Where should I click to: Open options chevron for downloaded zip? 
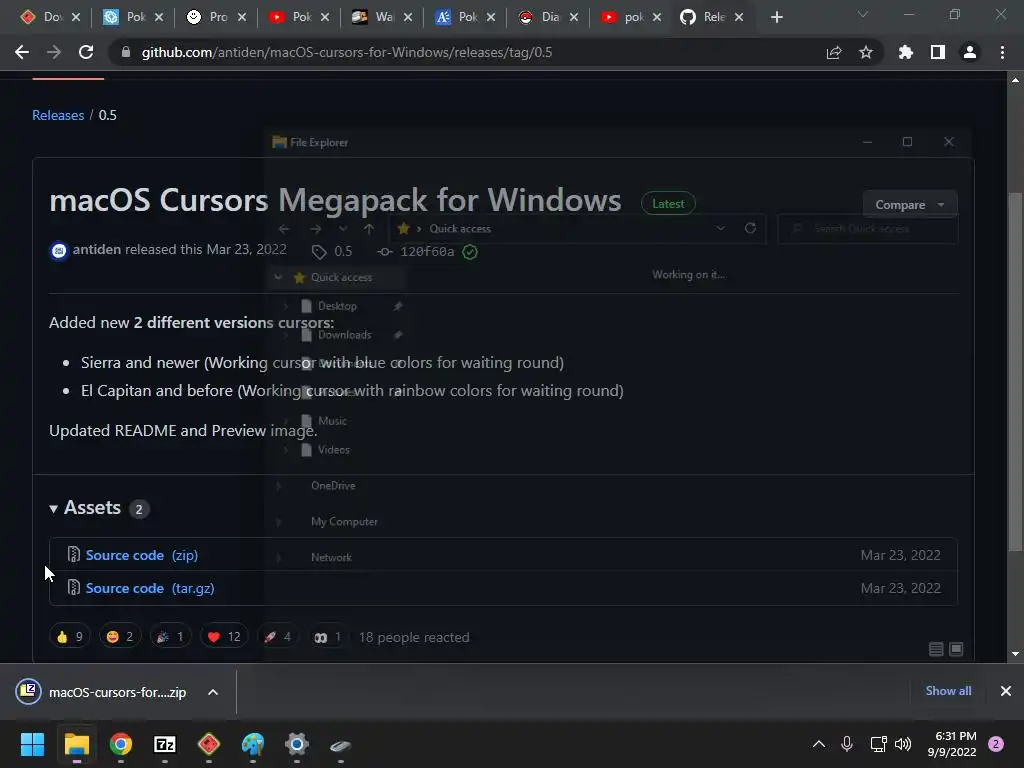click(213, 692)
